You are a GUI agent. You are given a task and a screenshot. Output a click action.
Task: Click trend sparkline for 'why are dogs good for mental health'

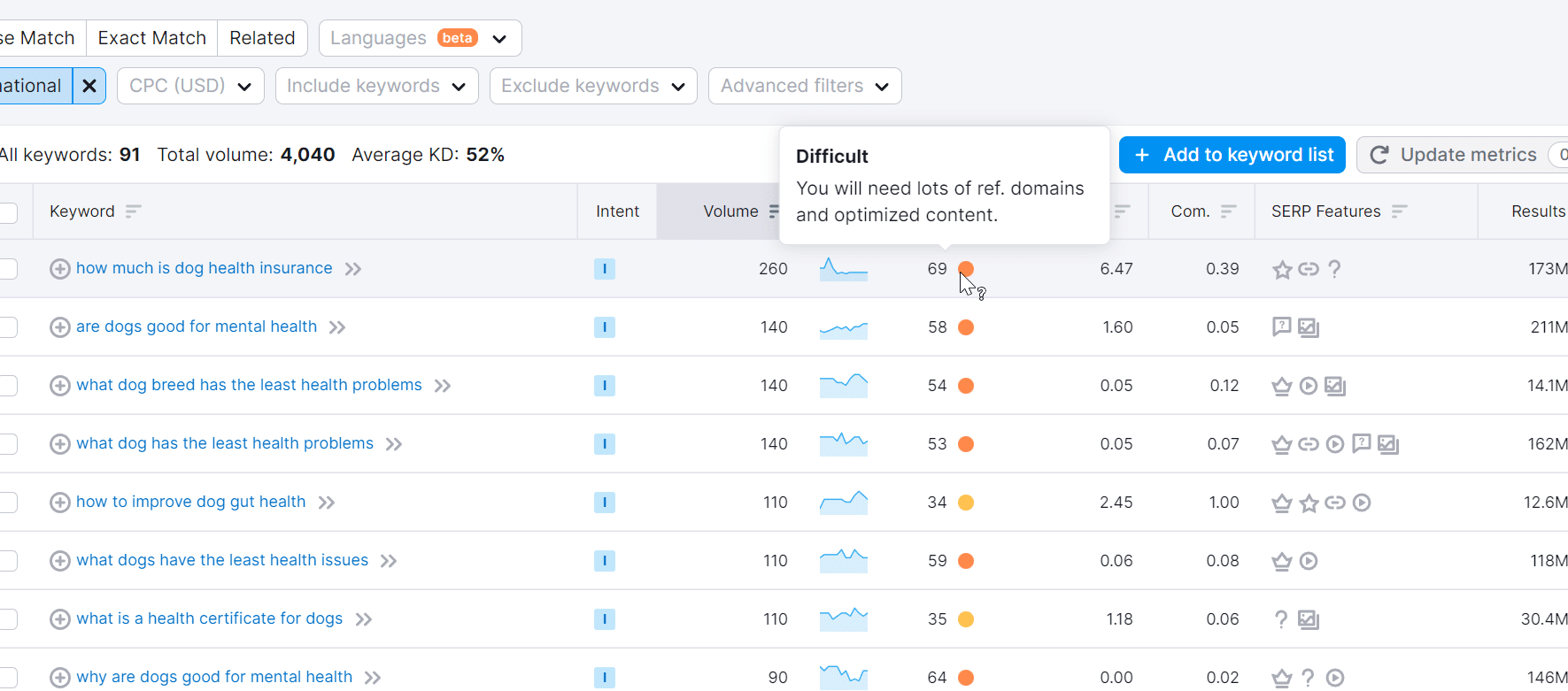(x=844, y=678)
